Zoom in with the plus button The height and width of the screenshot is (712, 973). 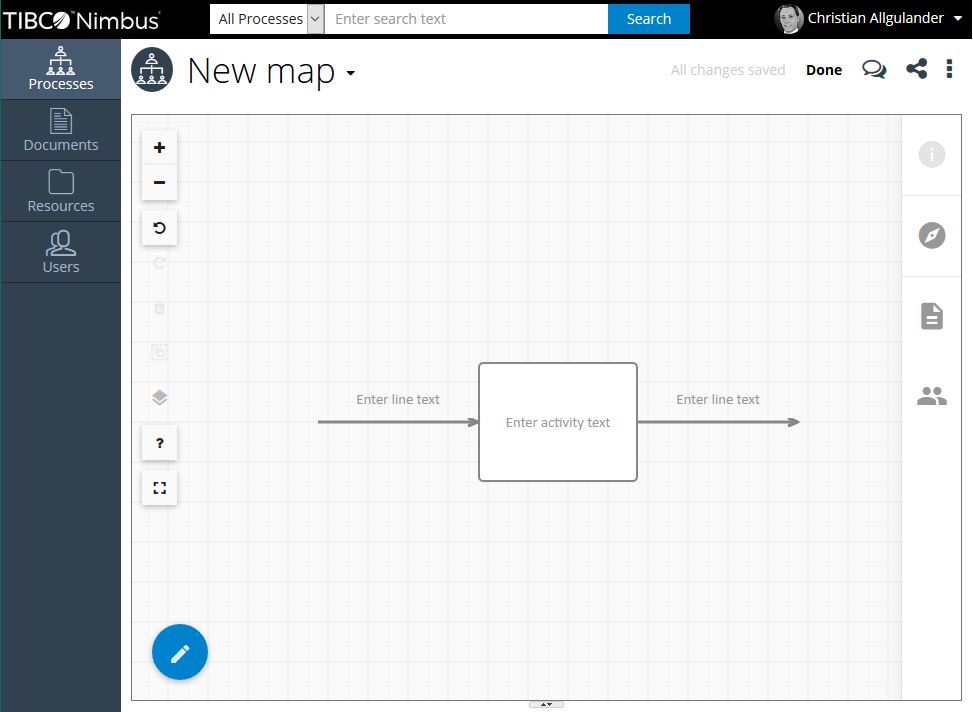tap(159, 148)
